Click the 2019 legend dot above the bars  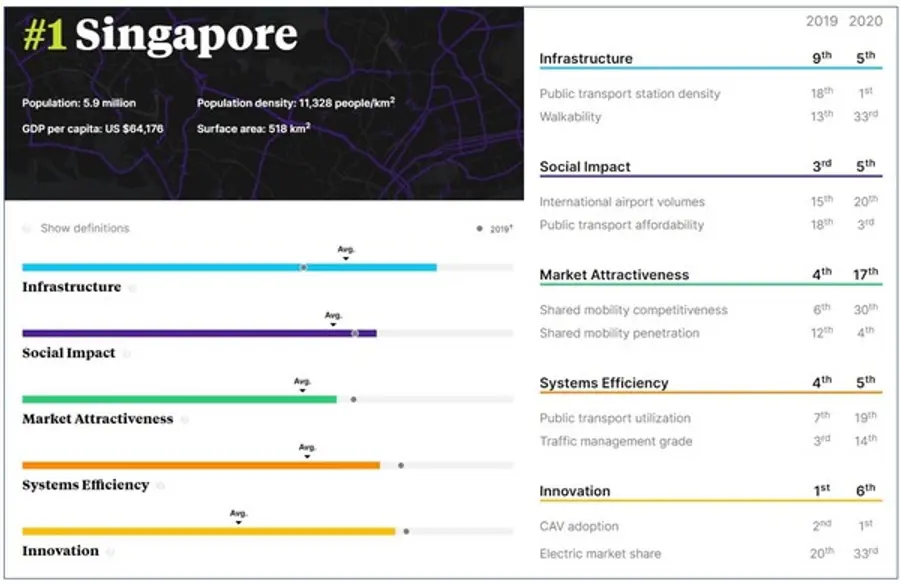point(479,229)
